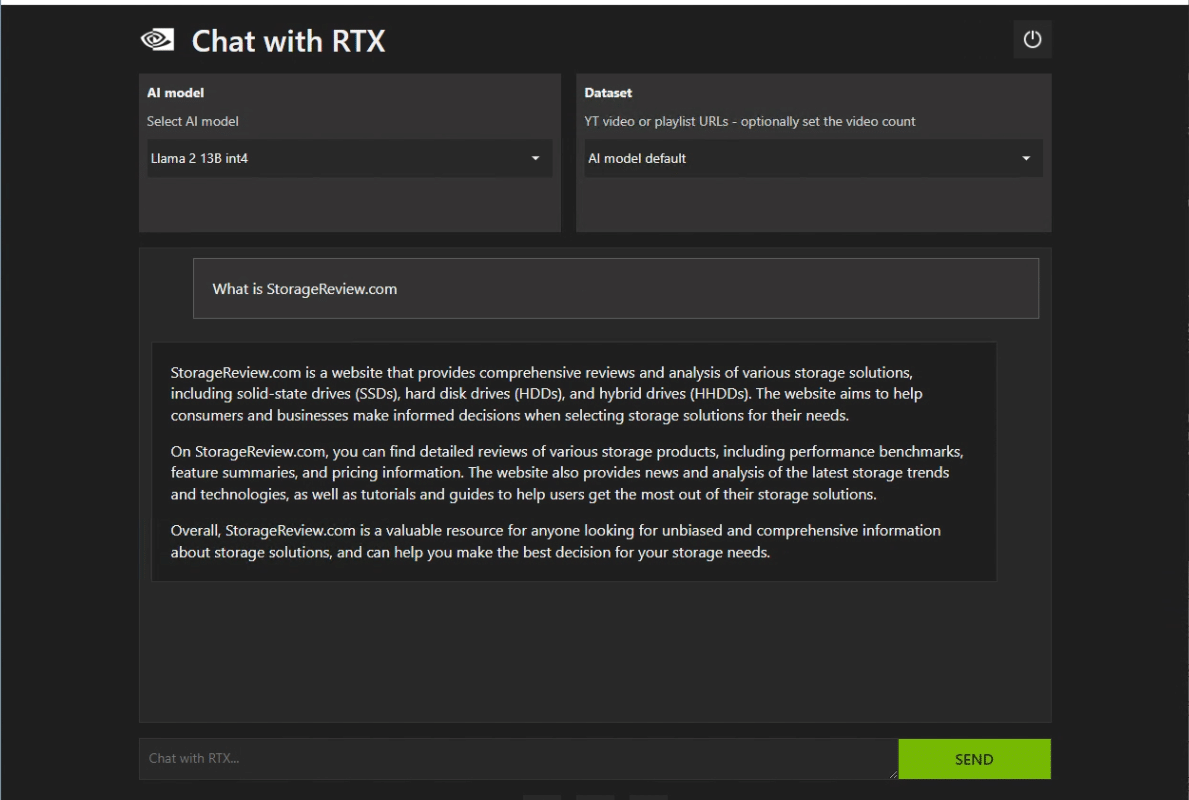Click the 'AI model' panel heading

click(175, 93)
